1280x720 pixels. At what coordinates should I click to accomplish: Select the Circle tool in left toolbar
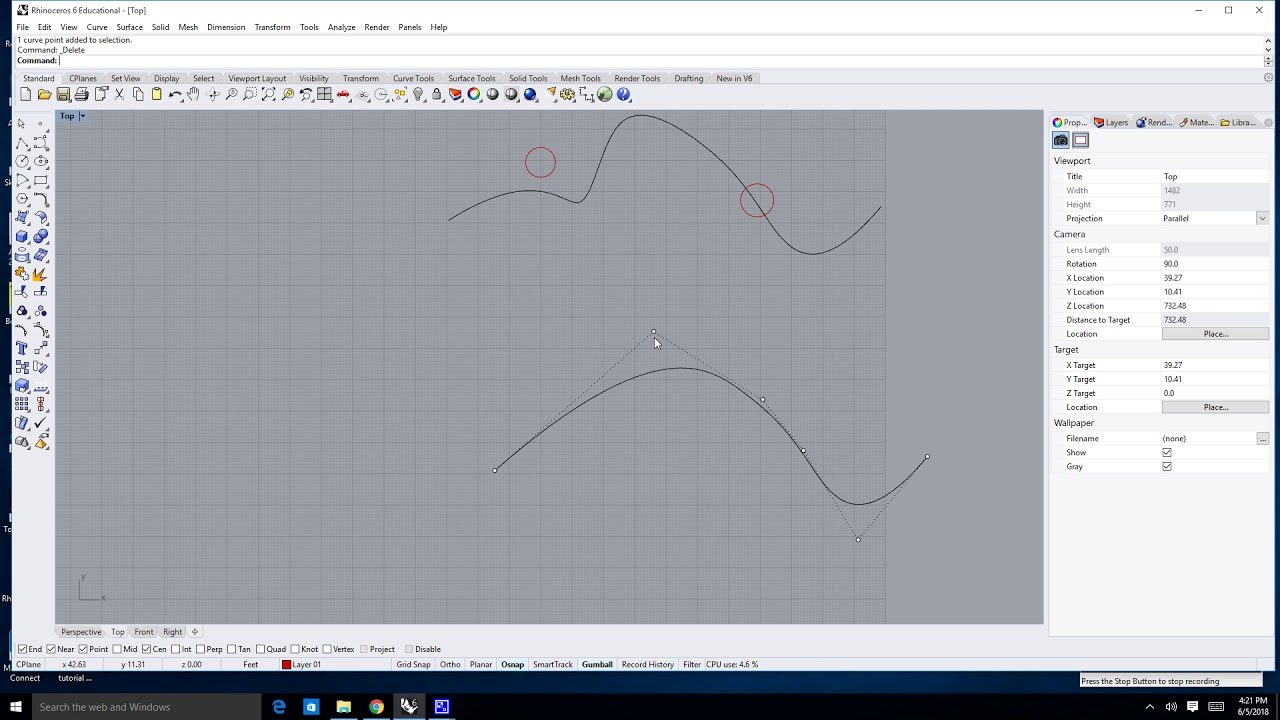[x=22, y=161]
